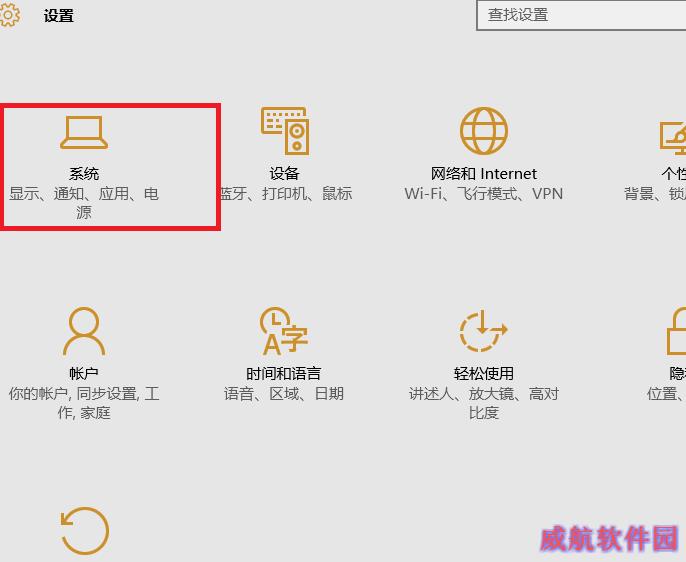Click the Personalization monitor icon

pos(673,138)
